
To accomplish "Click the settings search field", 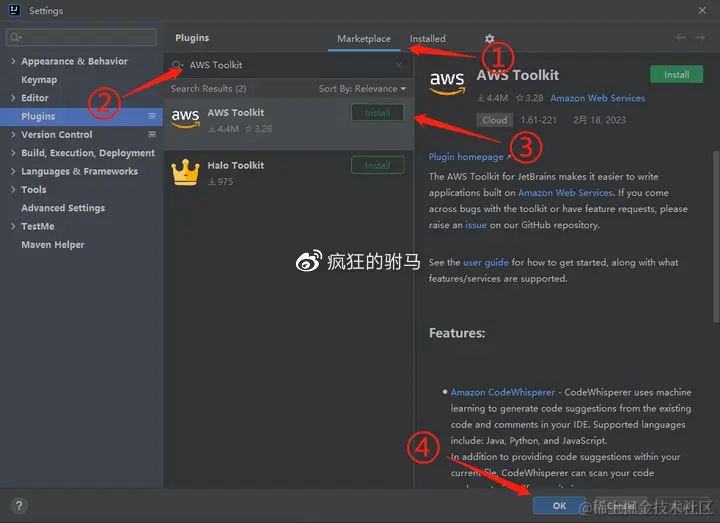I will 81,37.
